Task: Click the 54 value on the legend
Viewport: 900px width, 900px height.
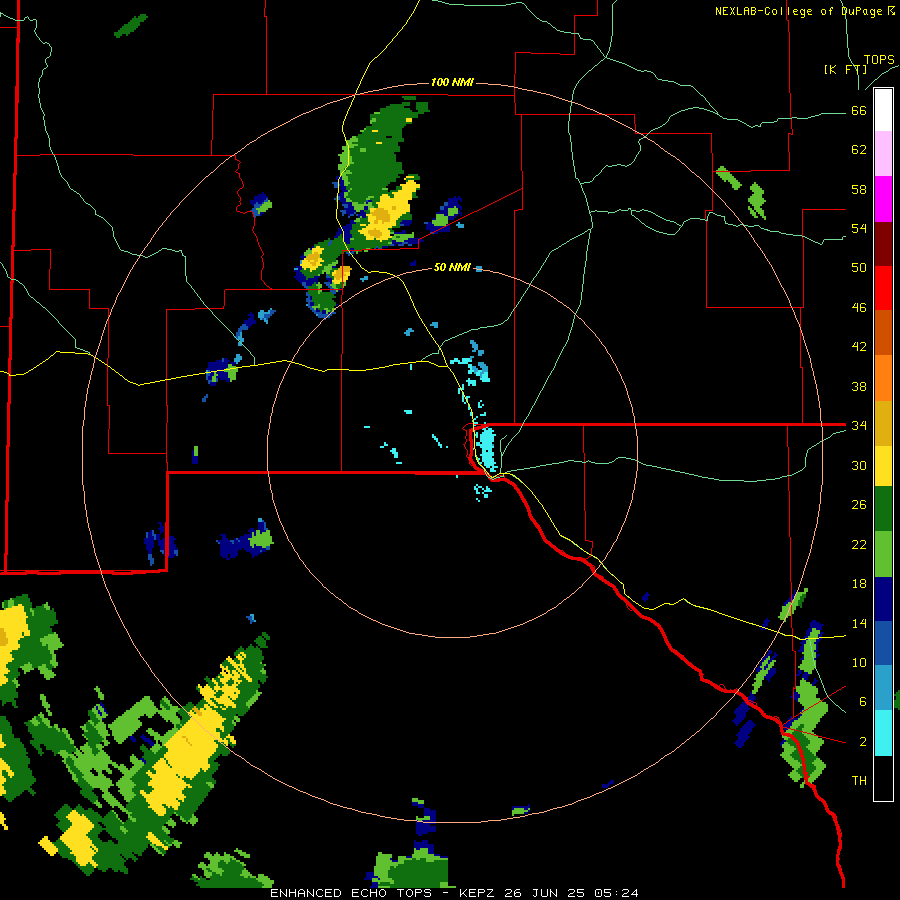Action: 859,228
